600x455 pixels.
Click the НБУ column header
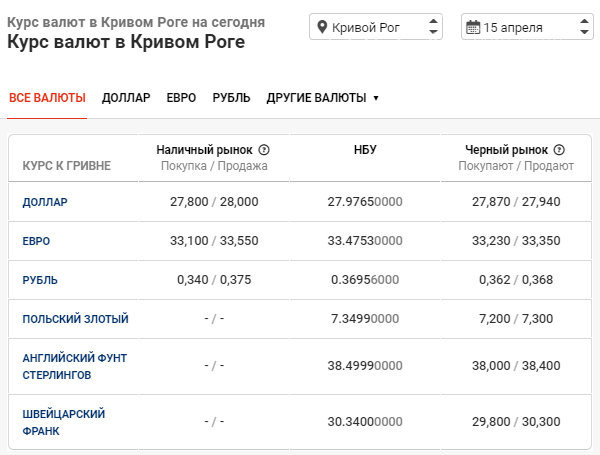pyautogui.click(x=365, y=150)
